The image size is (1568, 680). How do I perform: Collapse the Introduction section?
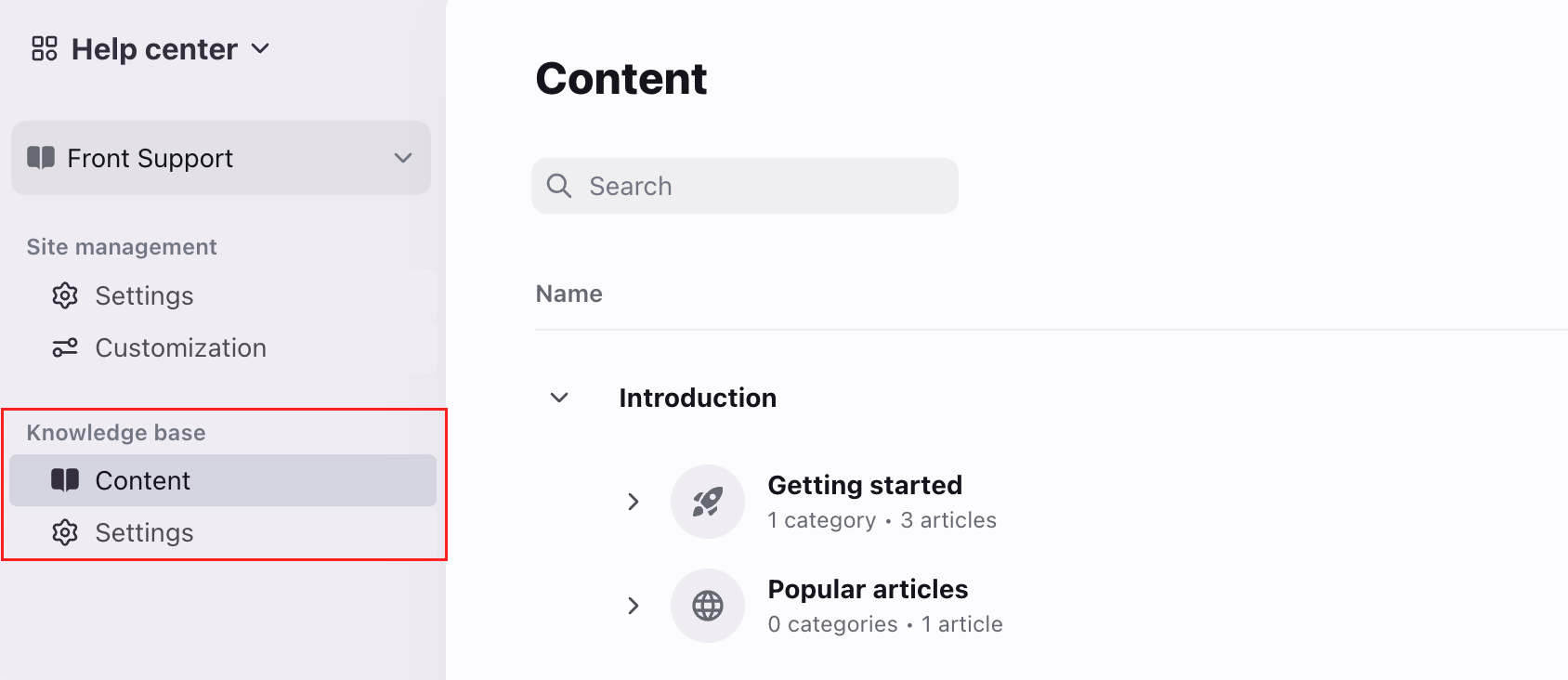pyautogui.click(x=559, y=398)
